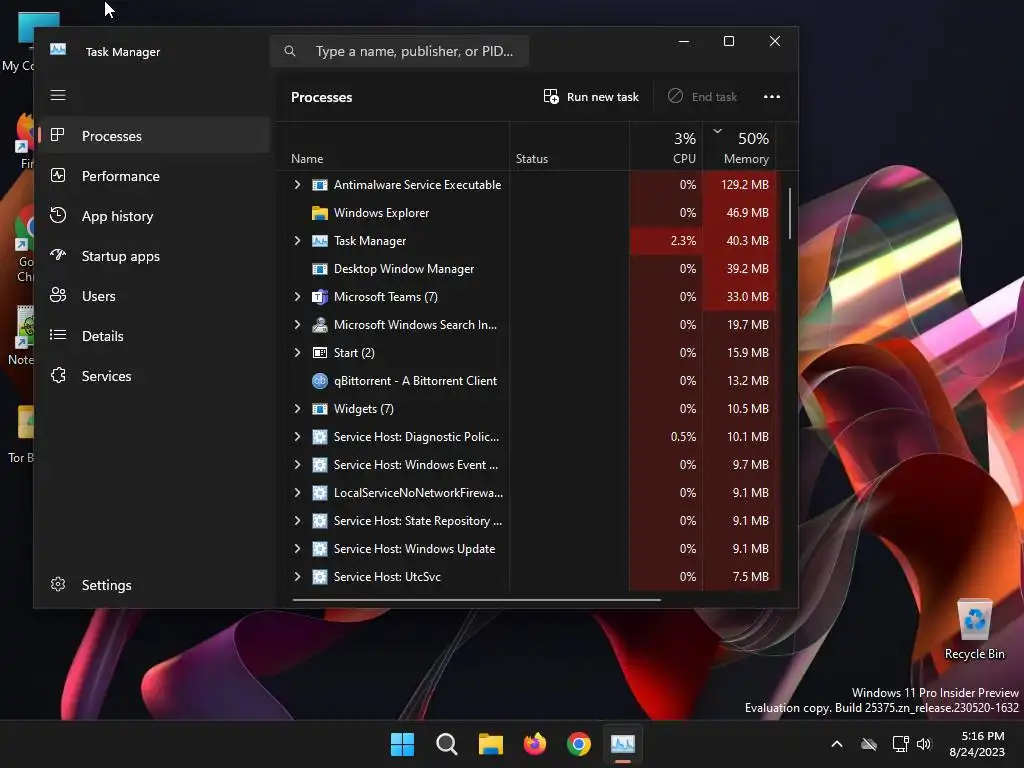Click the Settings gear icon

point(58,584)
